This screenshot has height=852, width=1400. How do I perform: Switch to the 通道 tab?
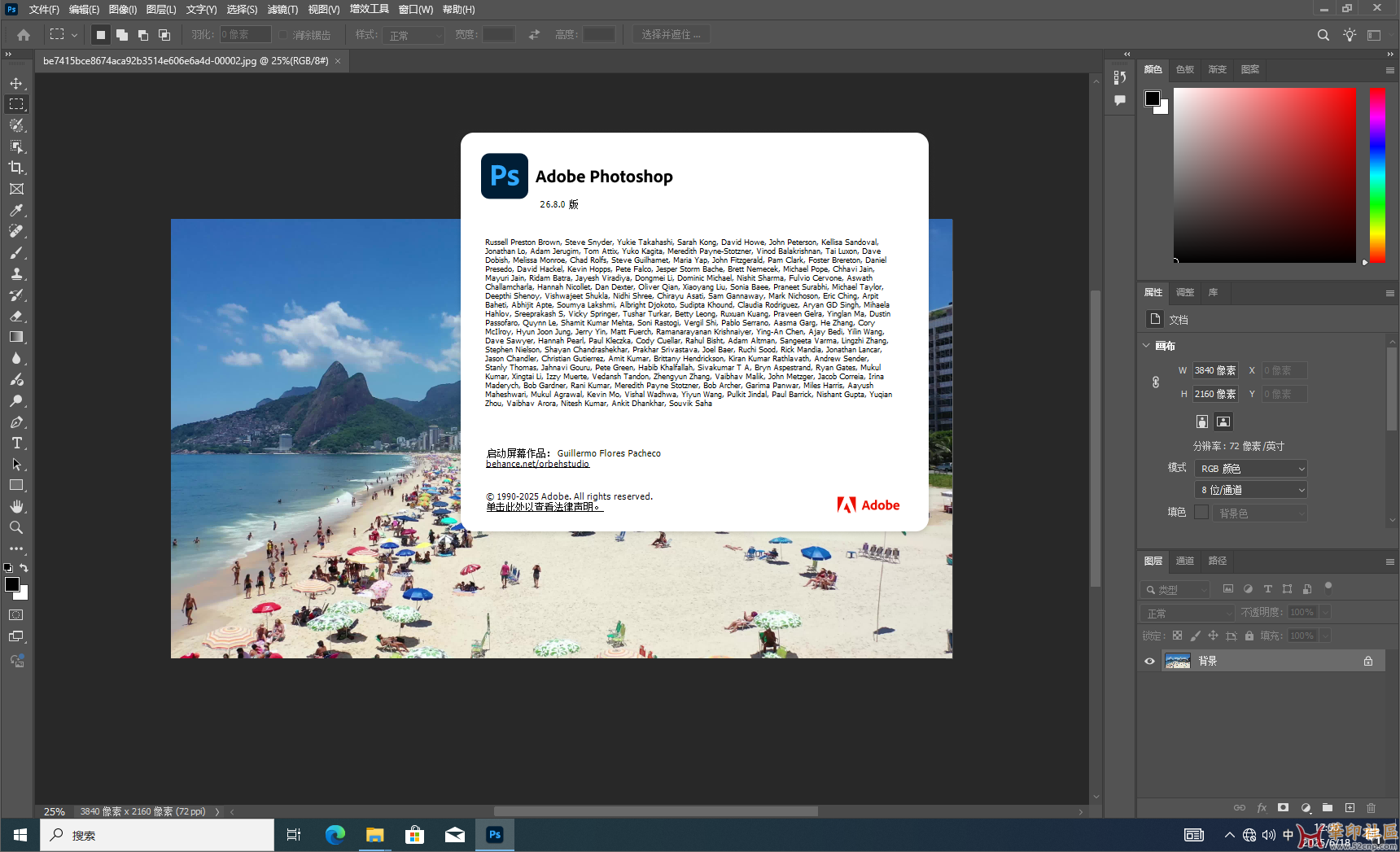1184,561
